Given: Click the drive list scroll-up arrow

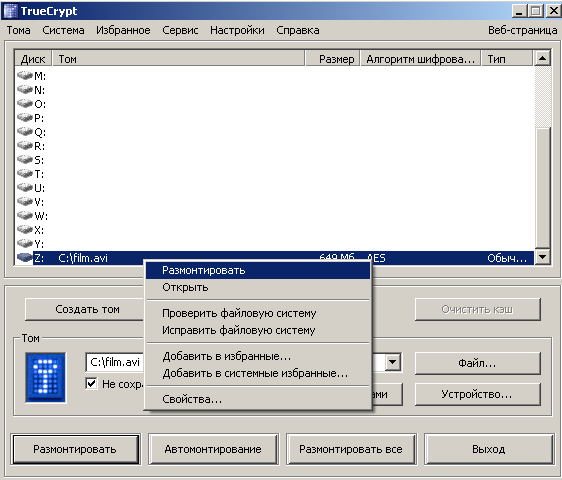Looking at the screenshot, I should click(x=542, y=58).
